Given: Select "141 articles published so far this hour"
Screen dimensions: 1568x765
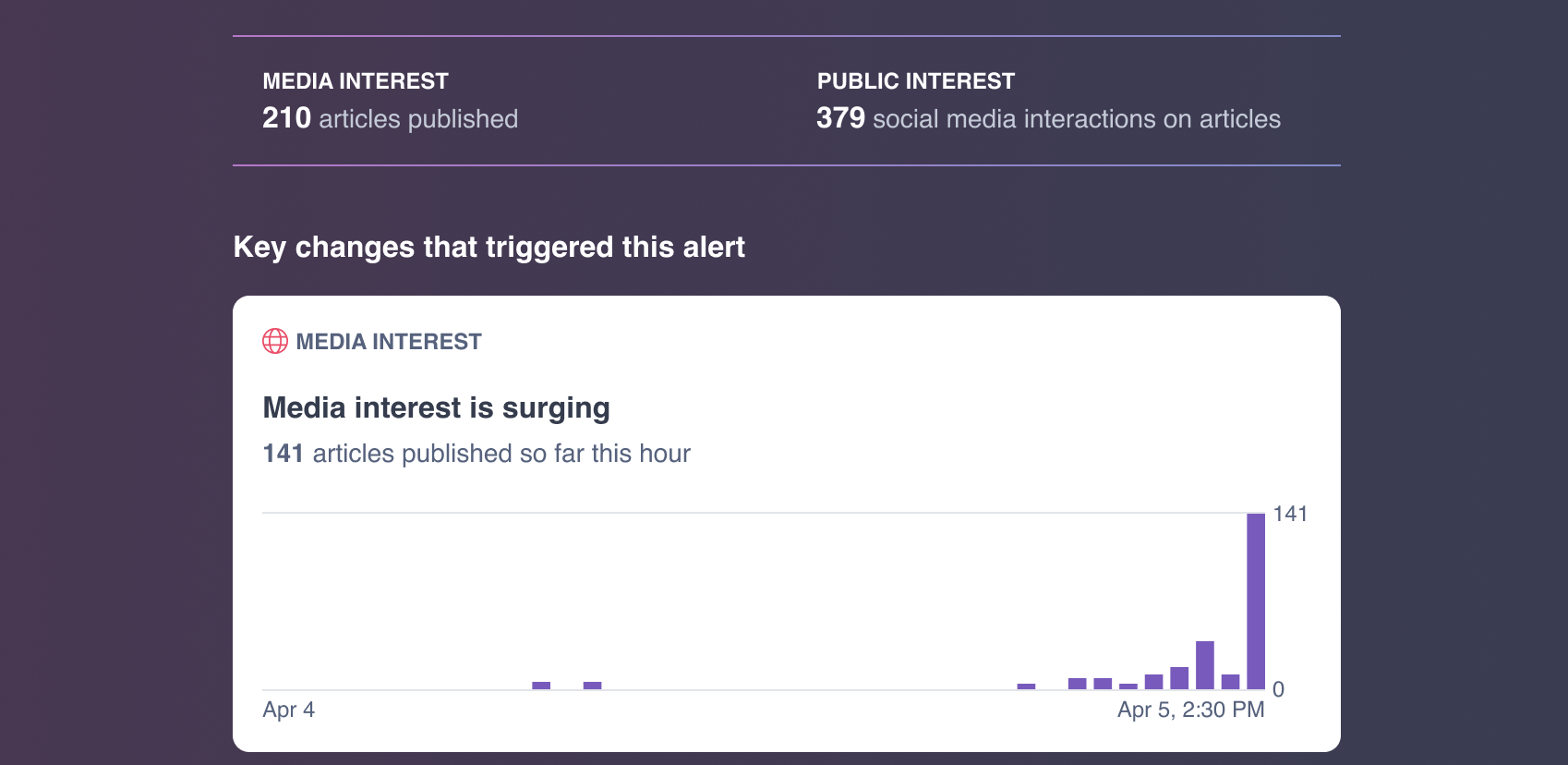Looking at the screenshot, I should coord(476,454).
